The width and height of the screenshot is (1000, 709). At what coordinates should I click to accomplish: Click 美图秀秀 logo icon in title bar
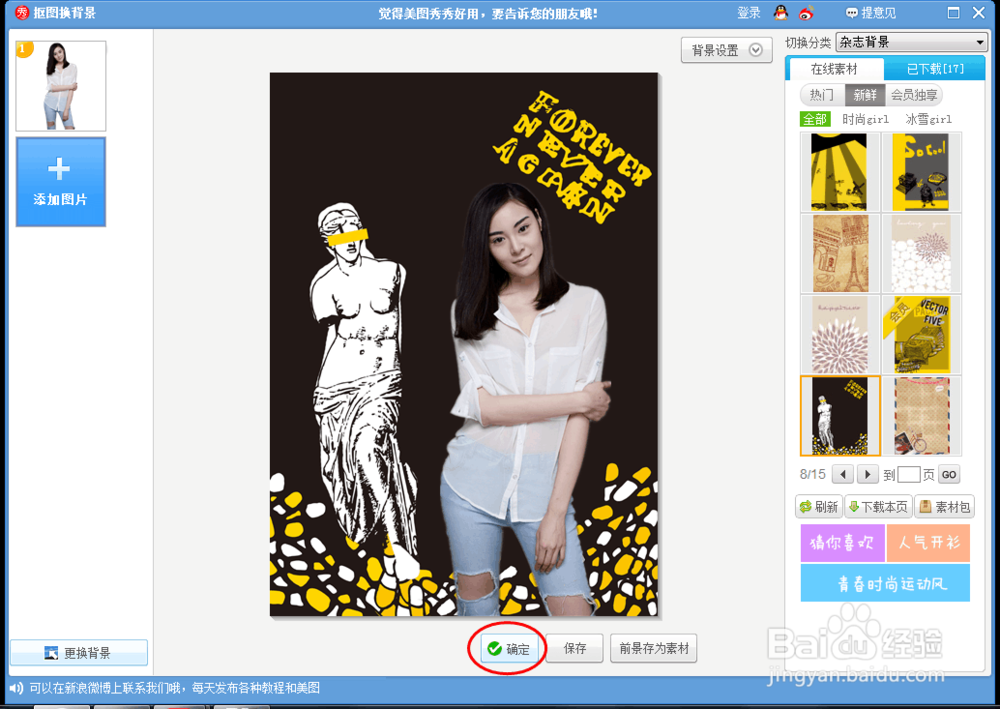click(x=22, y=13)
